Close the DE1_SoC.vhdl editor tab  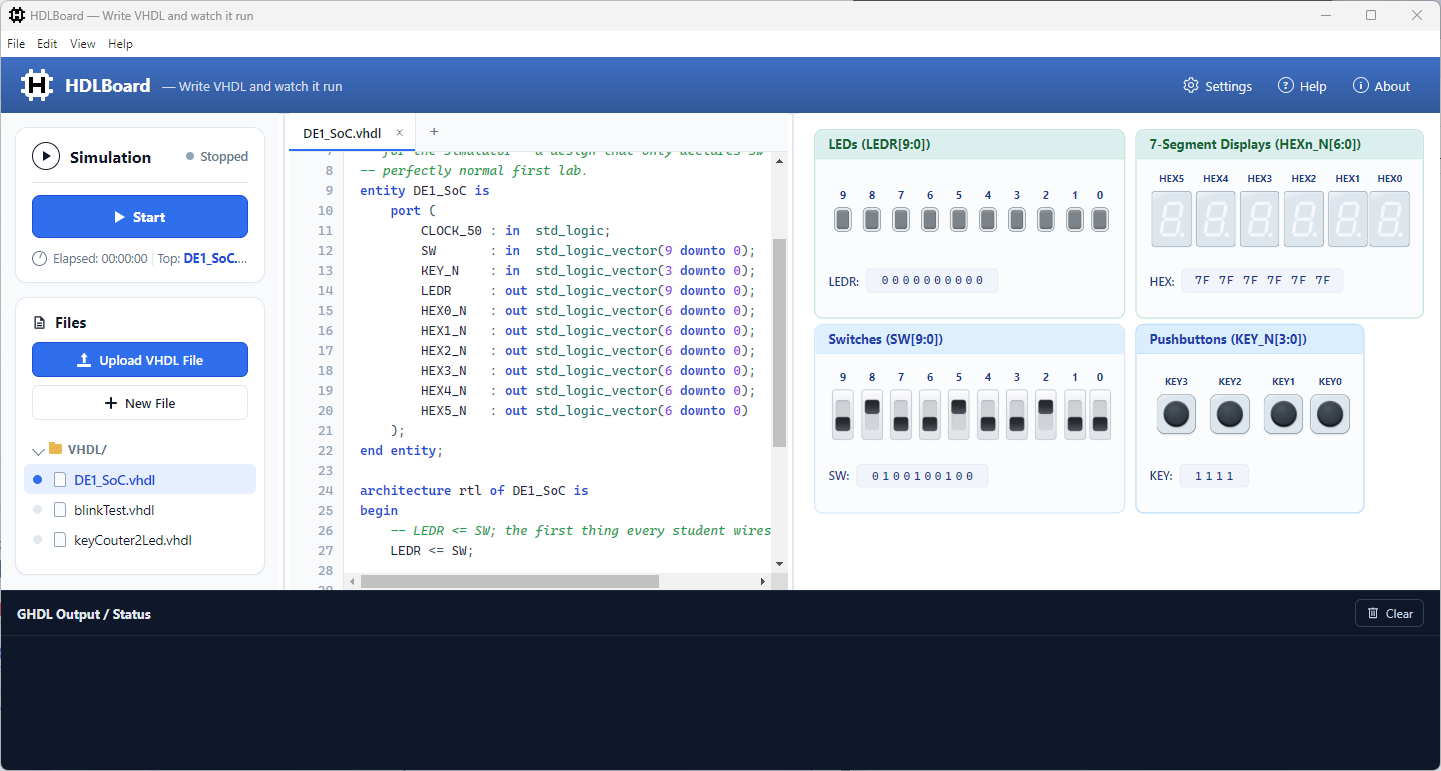point(399,132)
